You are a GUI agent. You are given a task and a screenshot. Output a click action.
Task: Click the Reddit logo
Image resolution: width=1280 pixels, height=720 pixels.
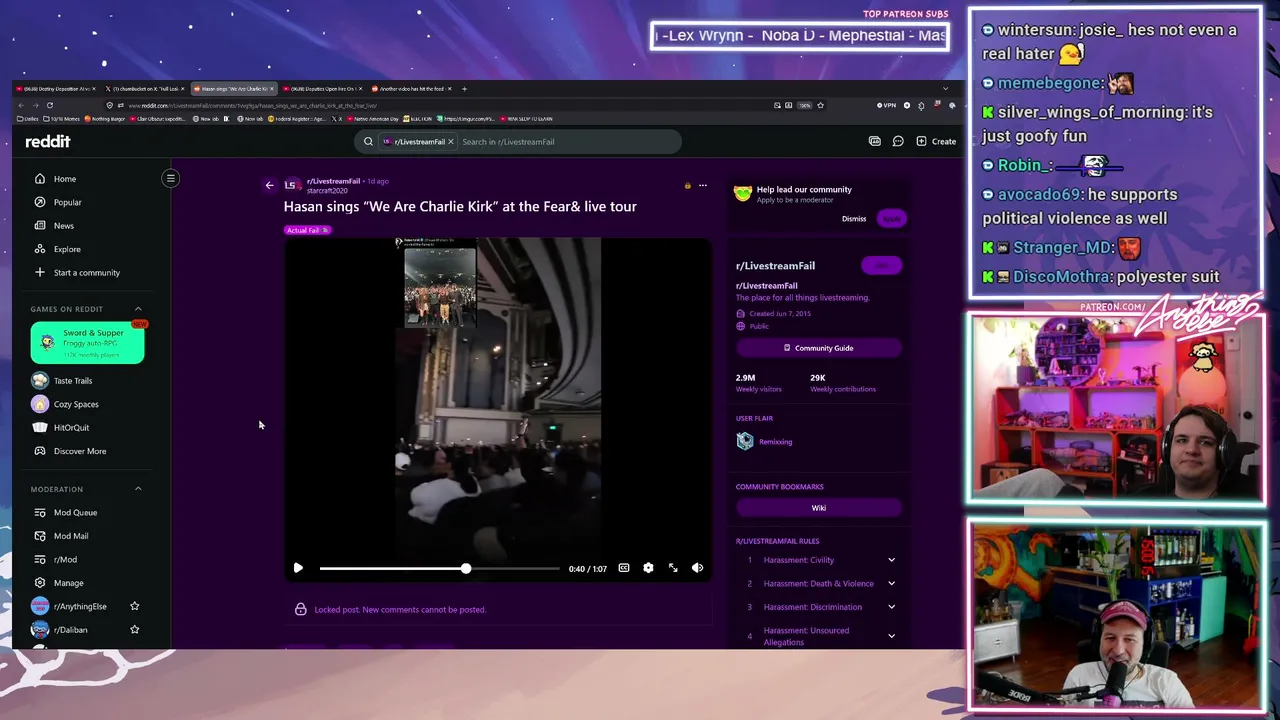[48, 142]
